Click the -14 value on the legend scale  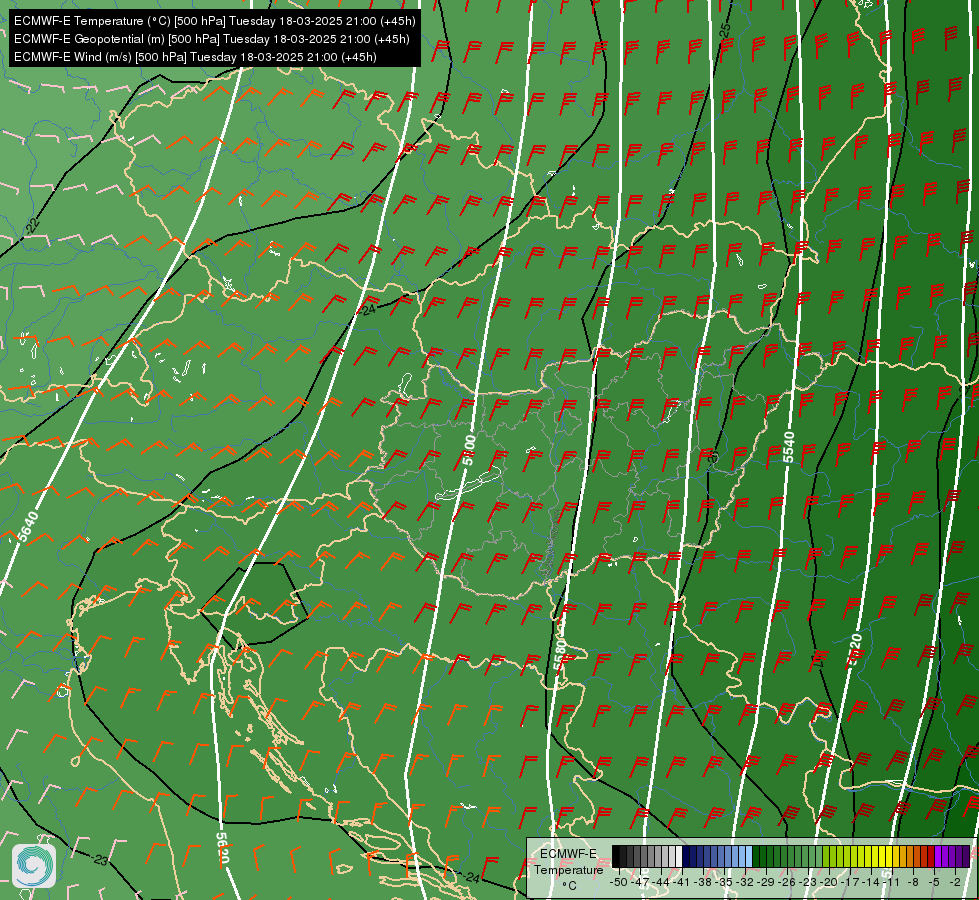click(x=872, y=883)
